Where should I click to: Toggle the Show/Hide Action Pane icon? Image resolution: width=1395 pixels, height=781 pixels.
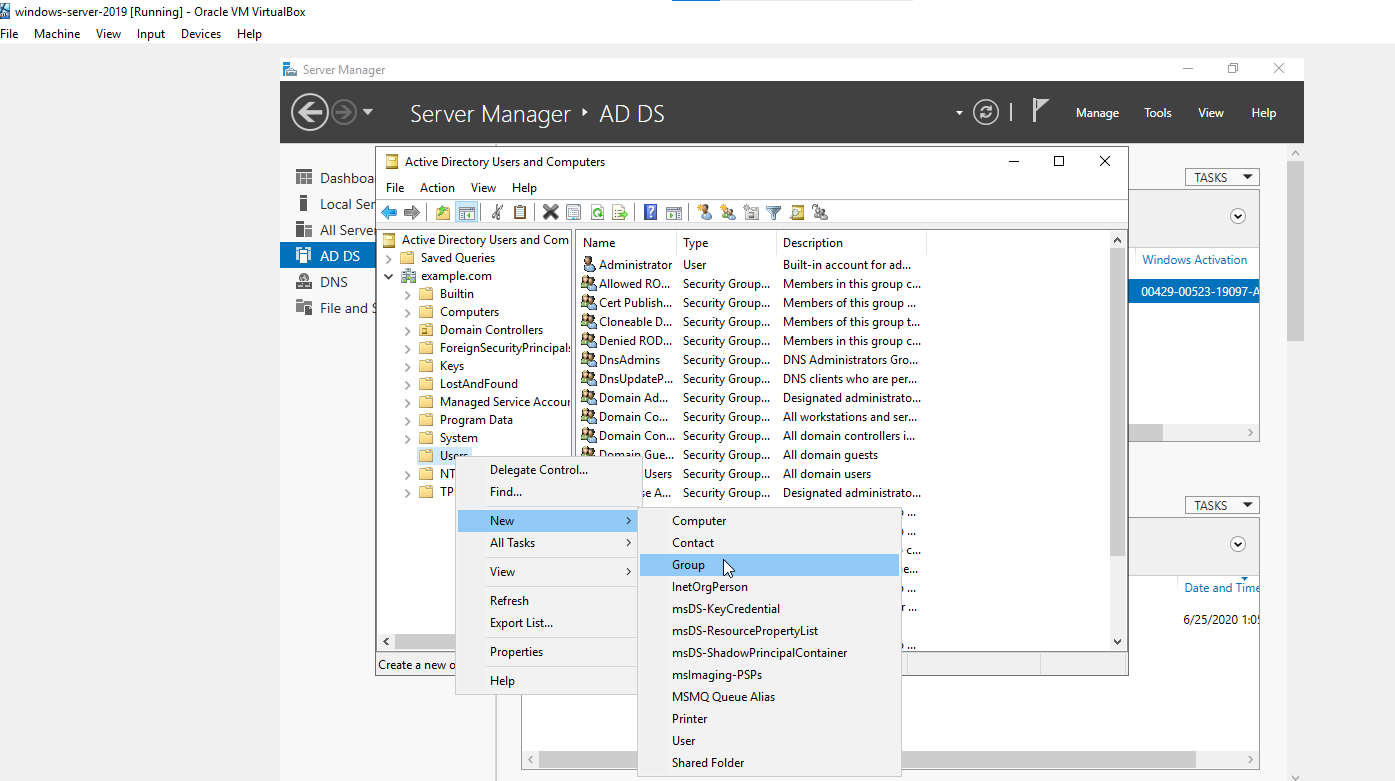674,212
